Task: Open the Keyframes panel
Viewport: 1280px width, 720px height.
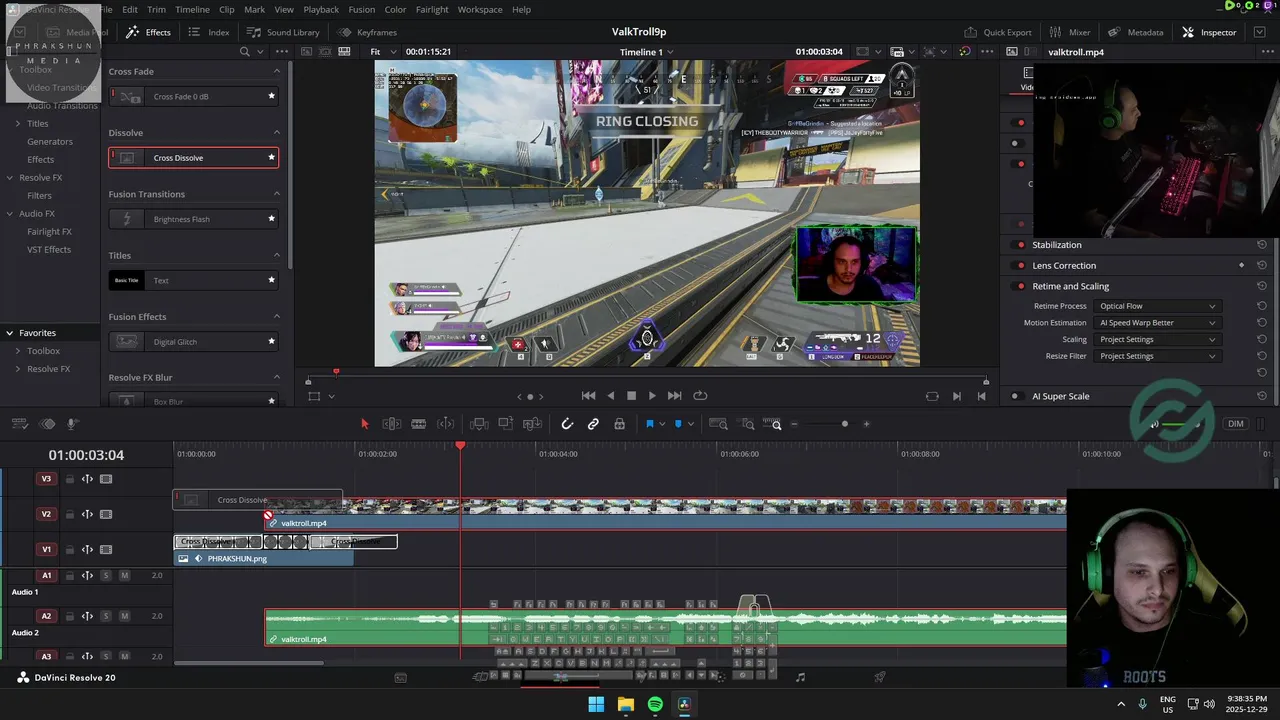Action: 367,32
